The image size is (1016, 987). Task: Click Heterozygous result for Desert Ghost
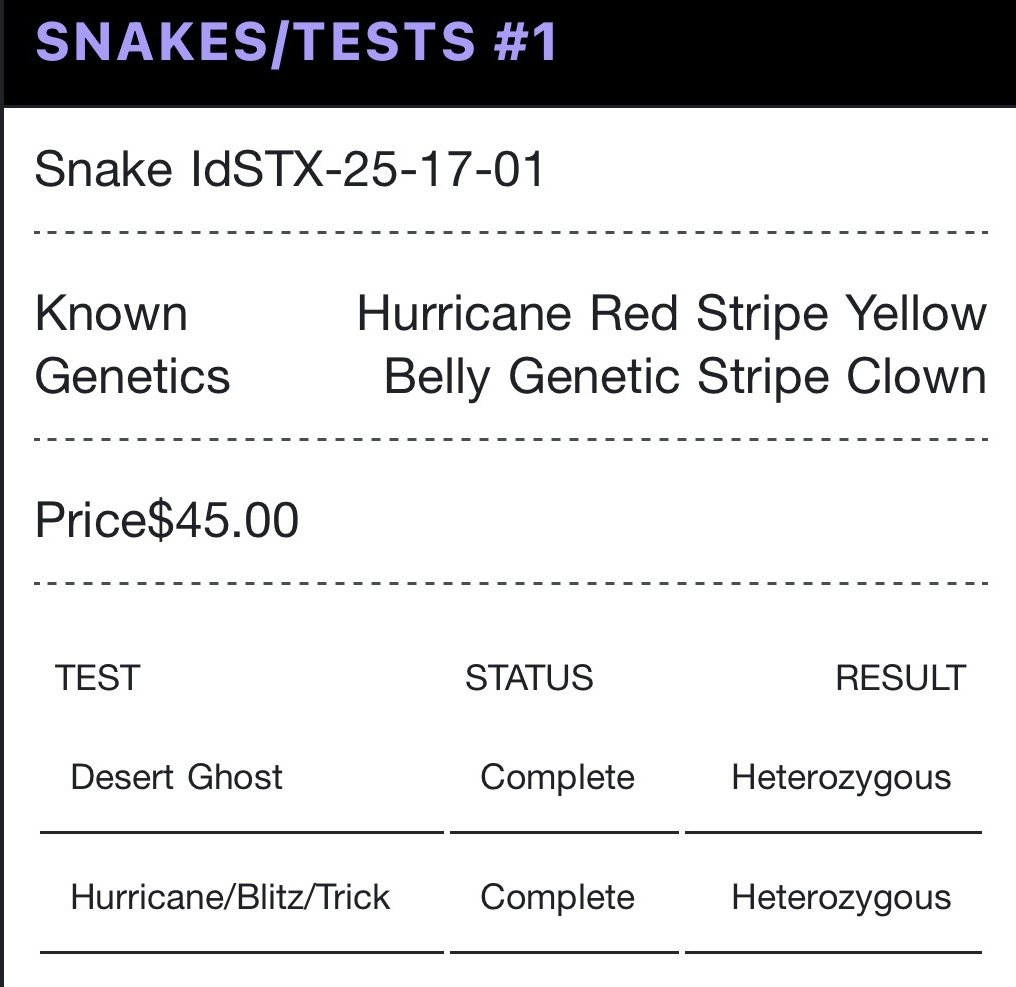point(841,777)
